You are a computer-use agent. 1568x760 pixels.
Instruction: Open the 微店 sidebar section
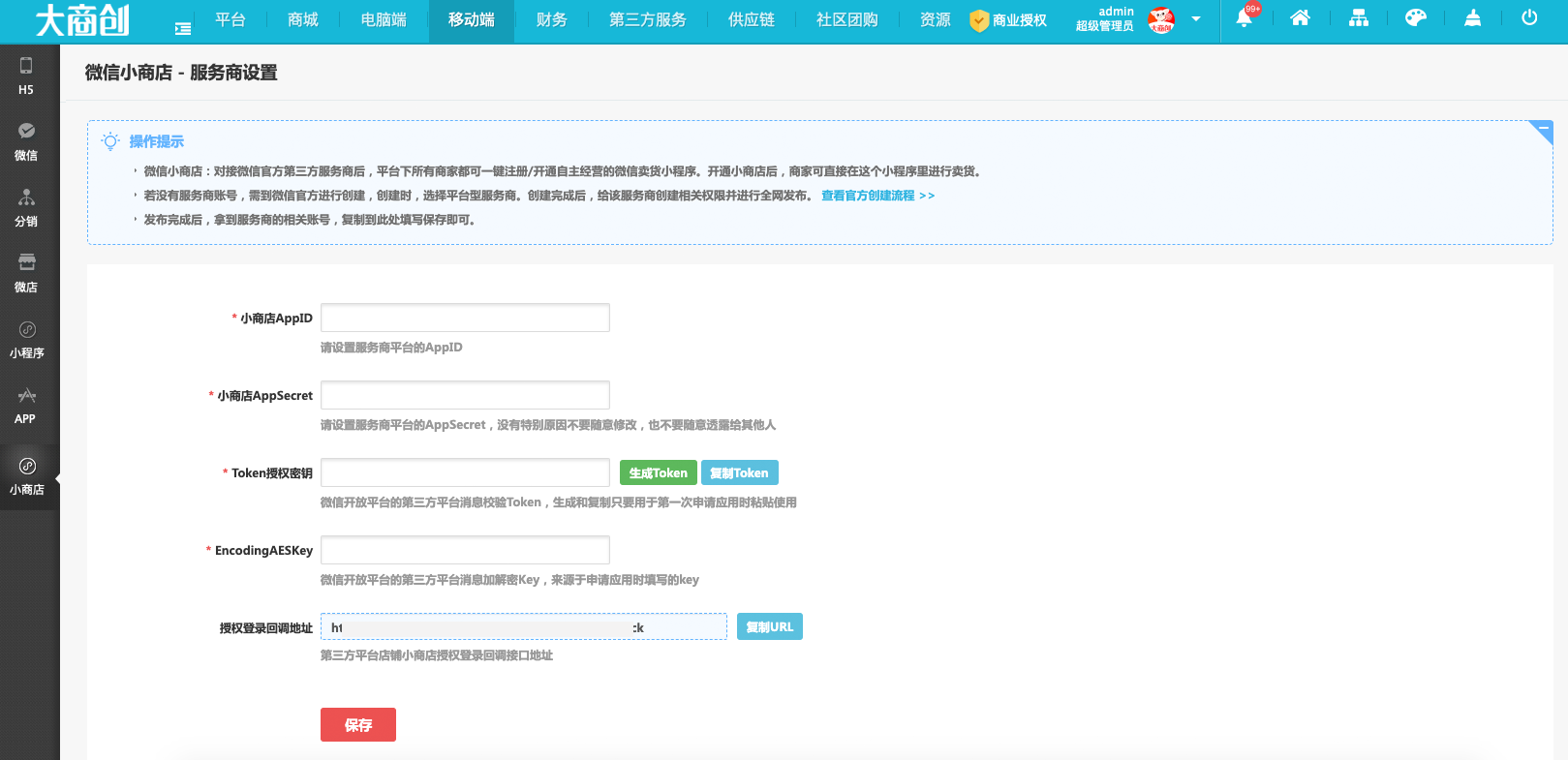[26, 274]
